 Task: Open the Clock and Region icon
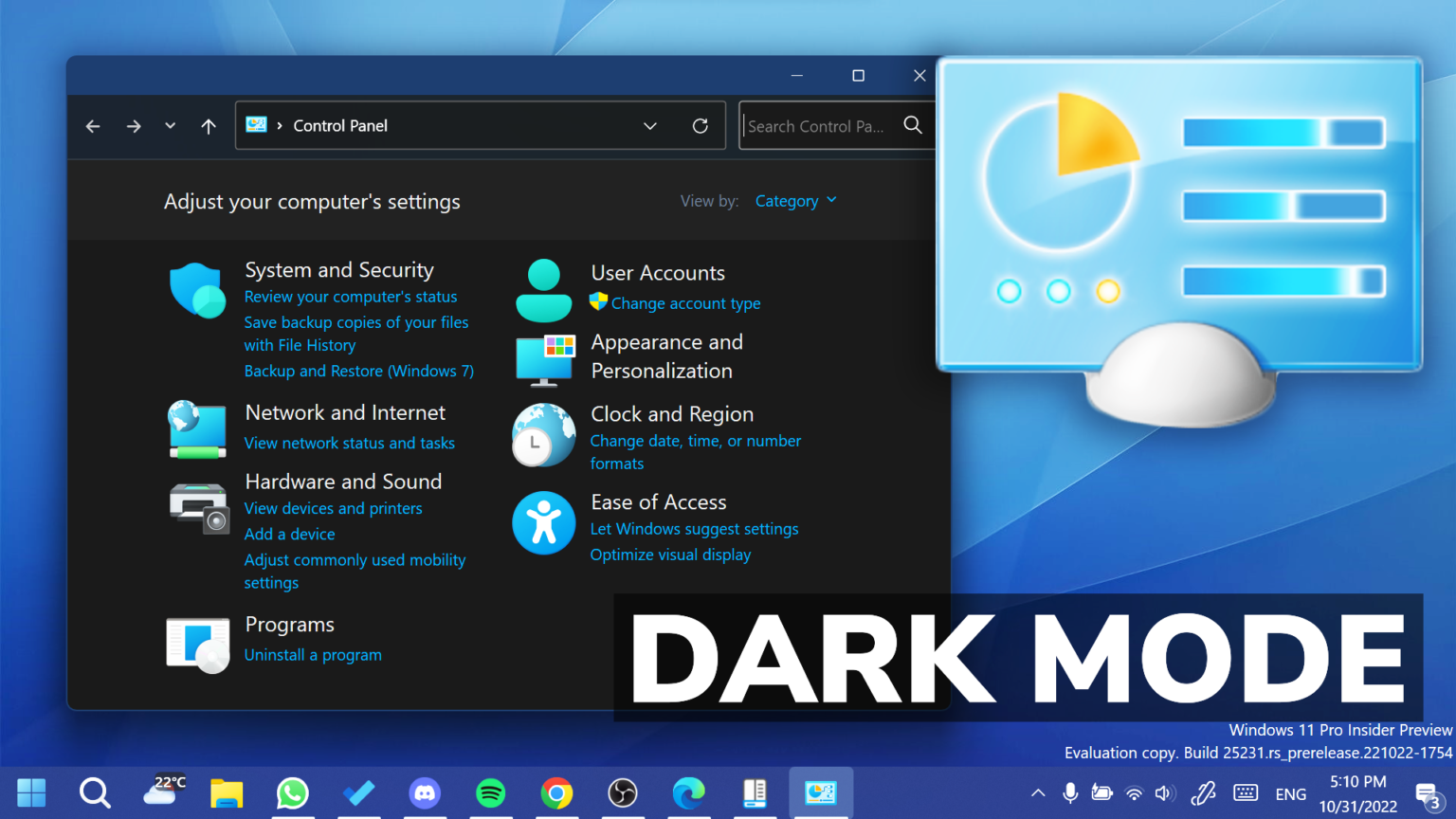tap(542, 435)
